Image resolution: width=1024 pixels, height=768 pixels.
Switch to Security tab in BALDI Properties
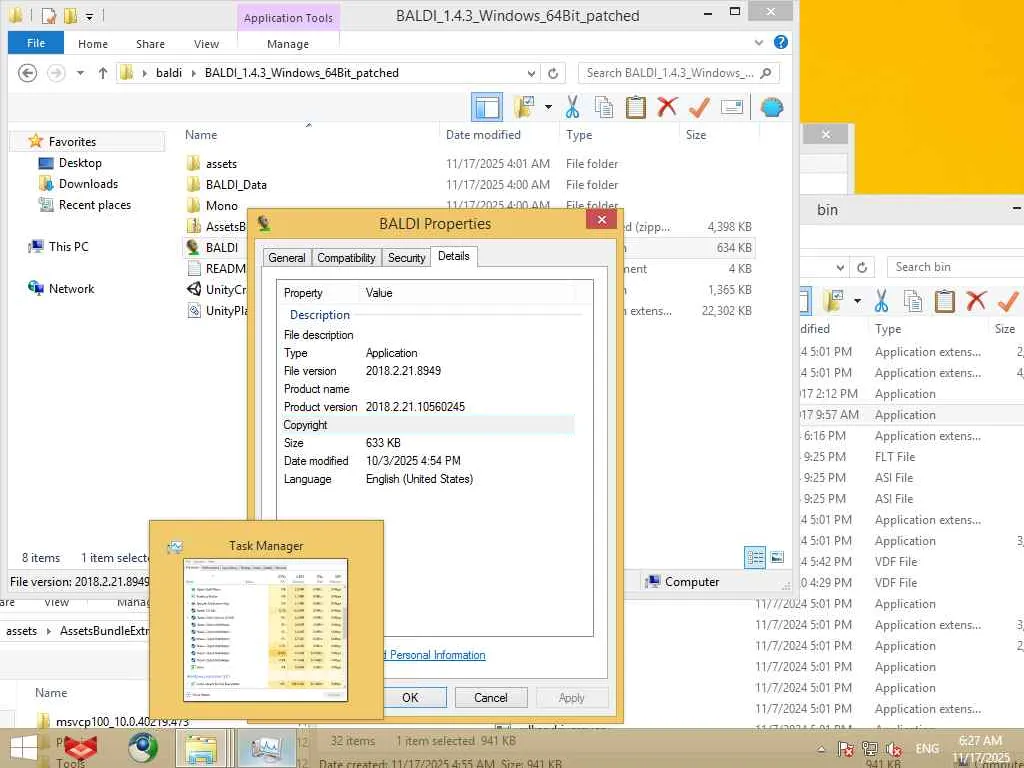click(406, 257)
